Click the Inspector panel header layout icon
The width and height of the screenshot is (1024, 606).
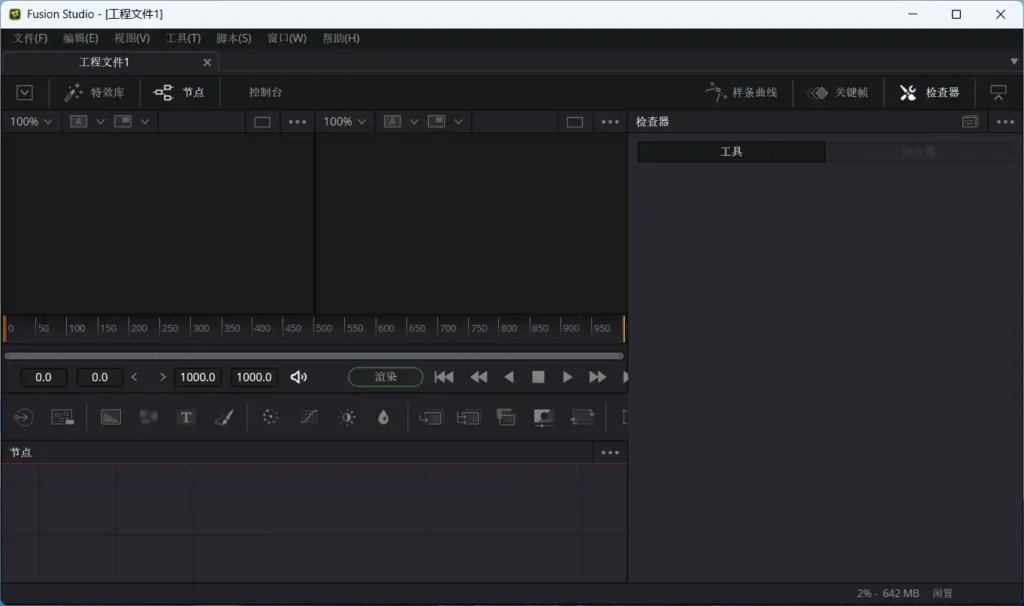coord(970,121)
